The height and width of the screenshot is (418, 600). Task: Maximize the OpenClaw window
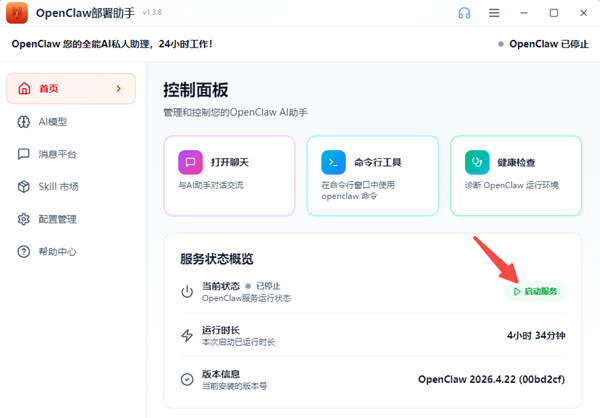point(554,13)
